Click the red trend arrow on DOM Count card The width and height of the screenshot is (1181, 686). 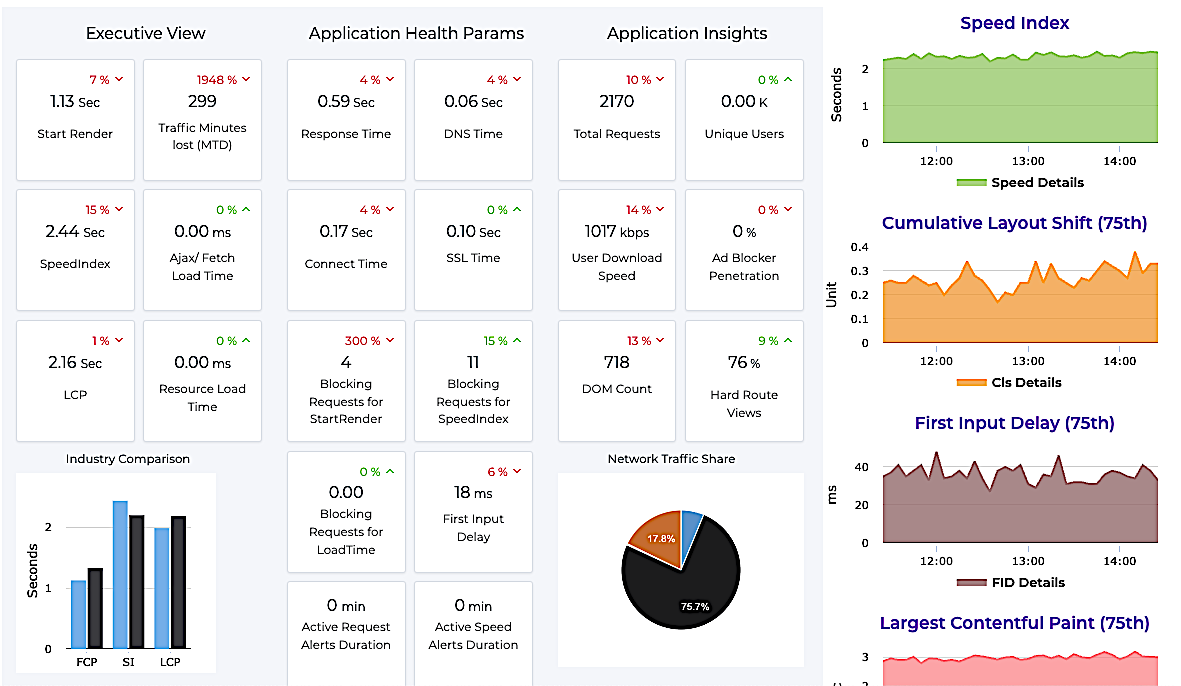pyautogui.click(x=661, y=341)
